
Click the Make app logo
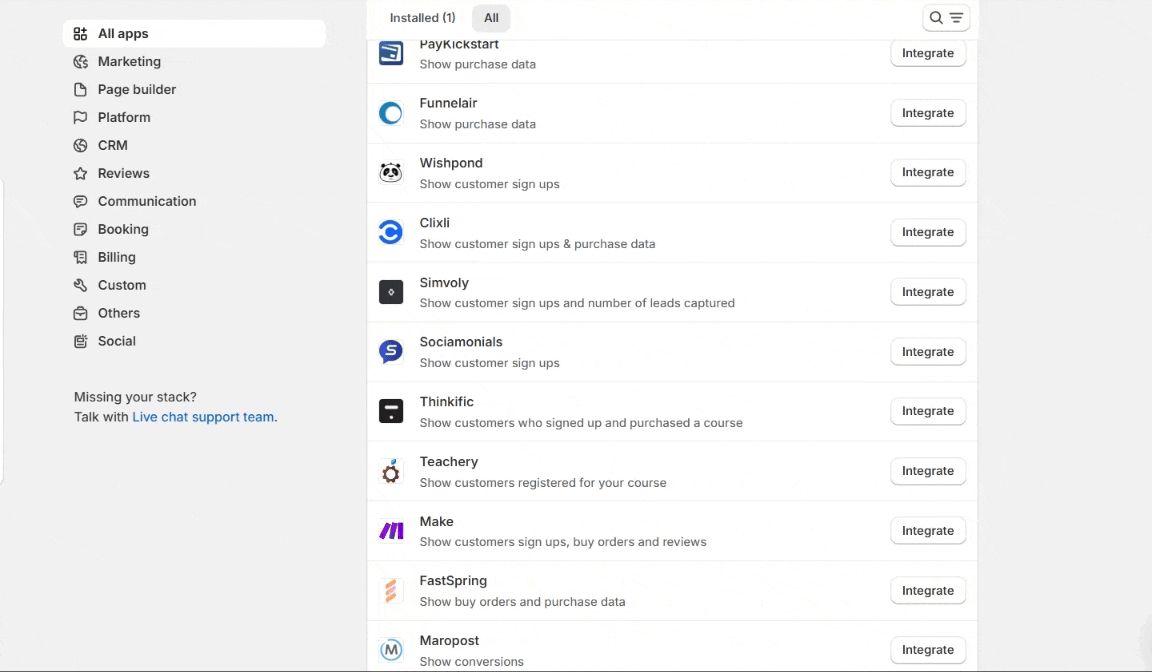pos(391,531)
